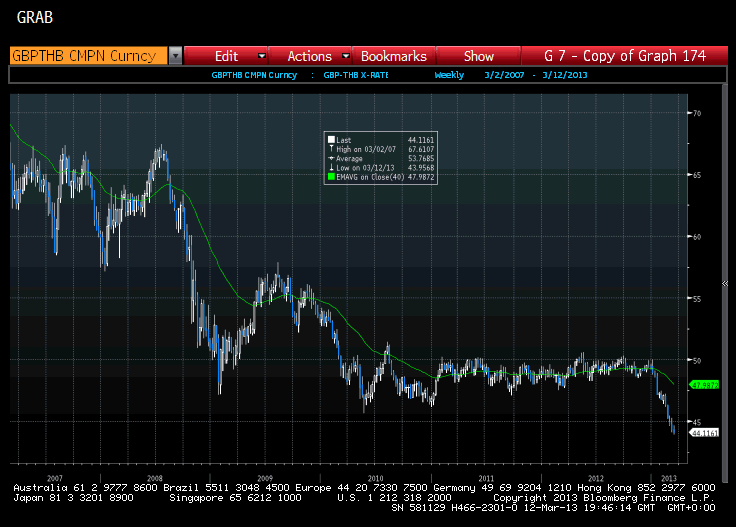Viewport: 736px width, 527px height.
Task: Click the Weekly periodicity label
Action: pyautogui.click(x=449, y=75)
